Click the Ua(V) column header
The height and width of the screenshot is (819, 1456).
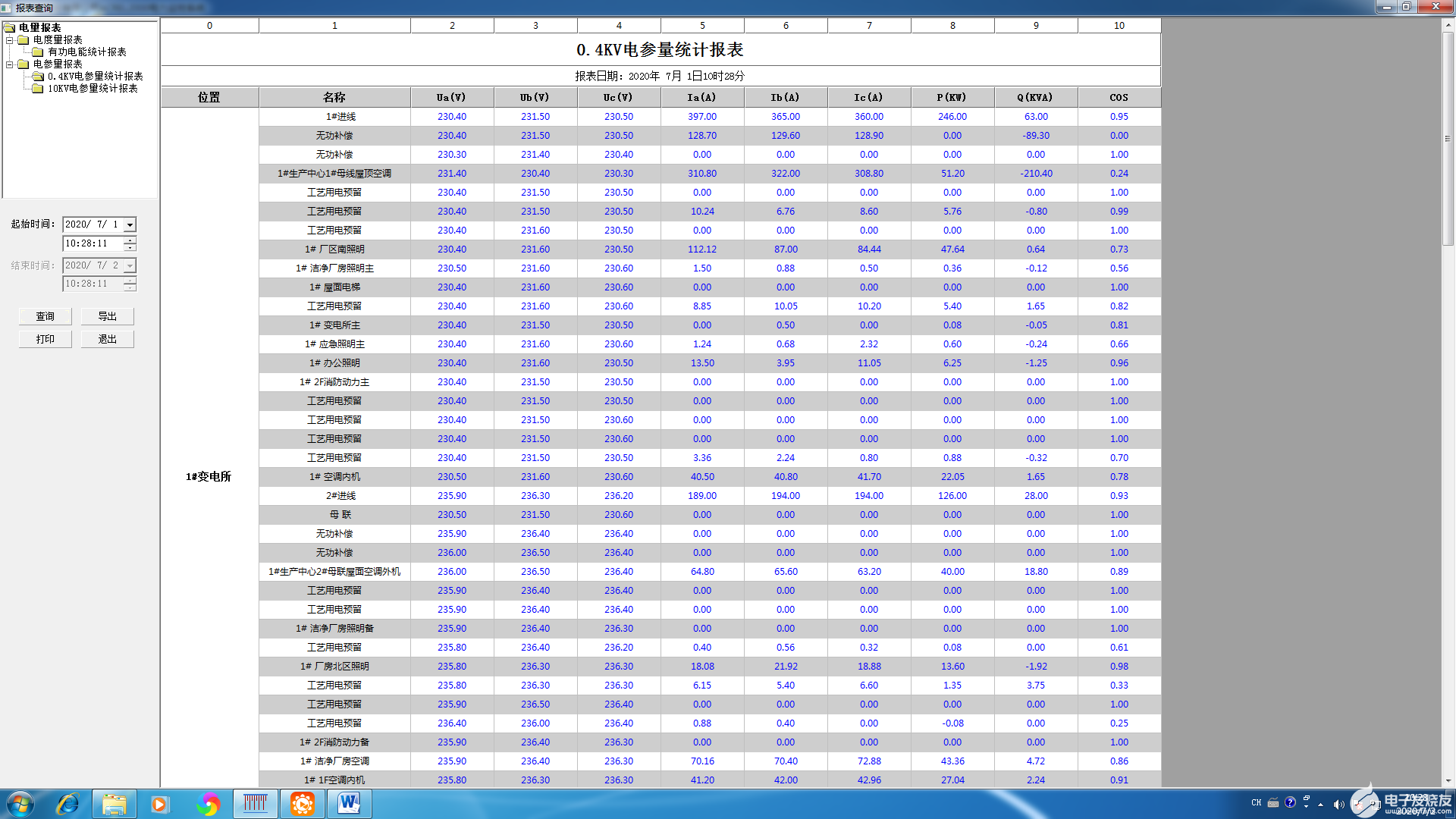tap(451, 98)
